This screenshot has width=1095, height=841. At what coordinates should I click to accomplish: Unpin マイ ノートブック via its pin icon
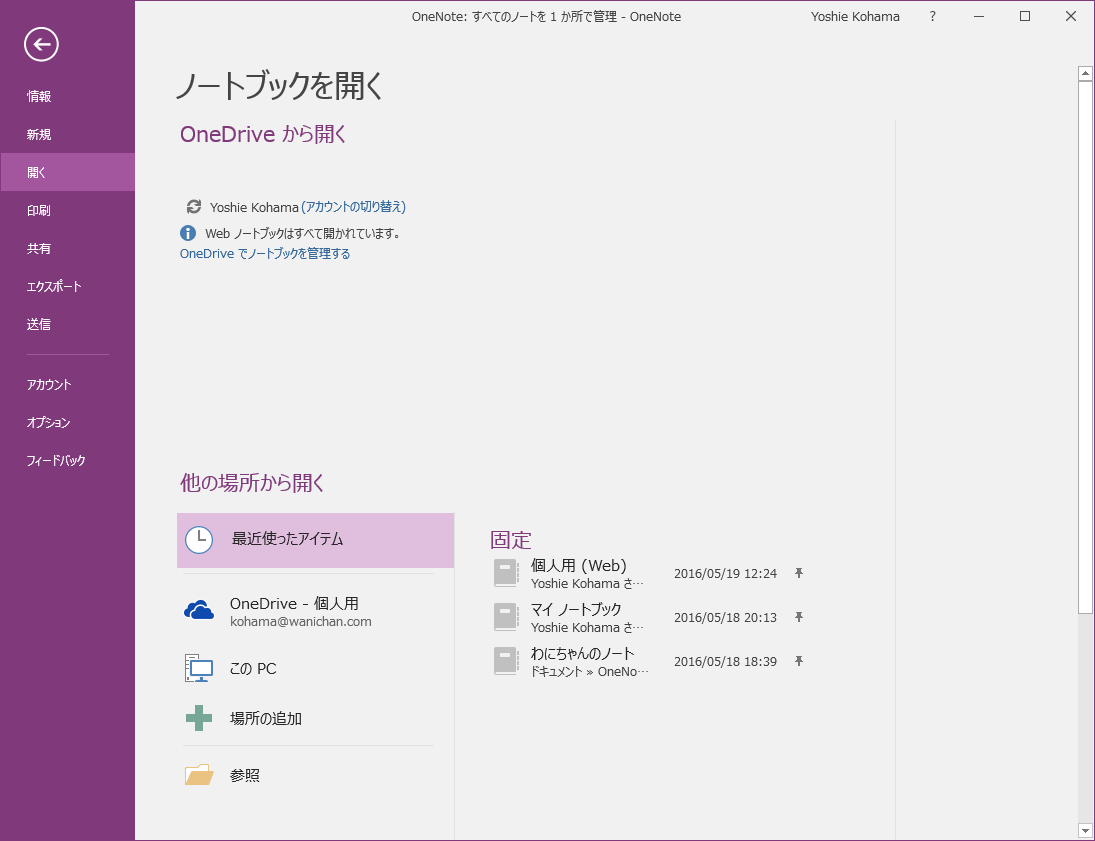point(799,617)
